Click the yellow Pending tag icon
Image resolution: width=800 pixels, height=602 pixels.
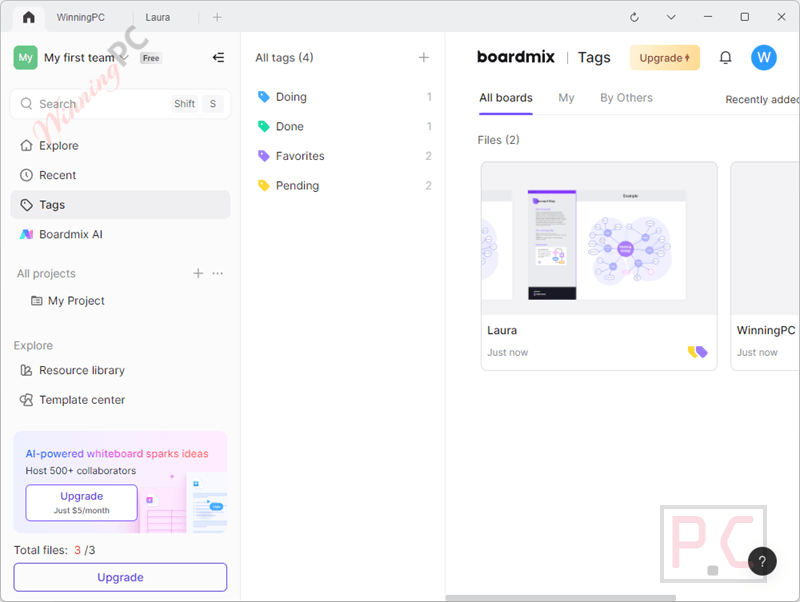[264, 186]
